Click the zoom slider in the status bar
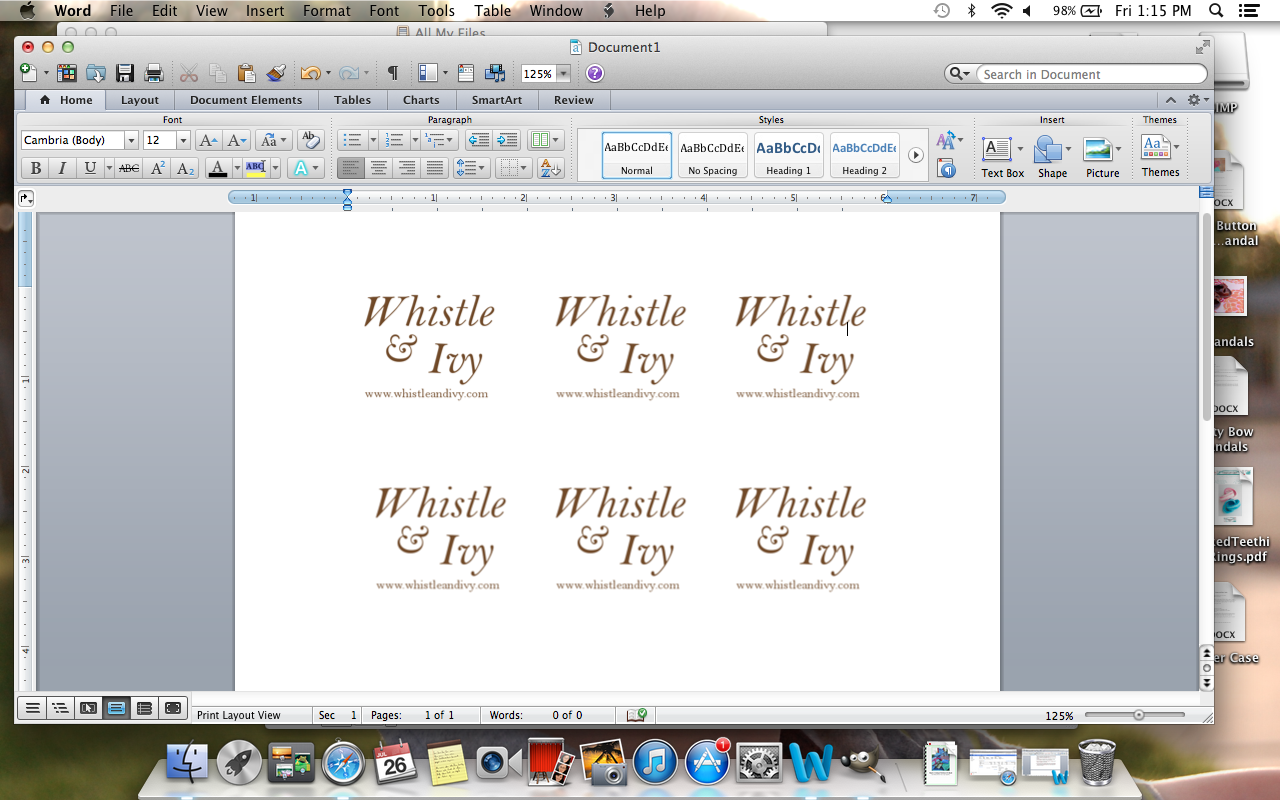 [x=1135, y=715]
